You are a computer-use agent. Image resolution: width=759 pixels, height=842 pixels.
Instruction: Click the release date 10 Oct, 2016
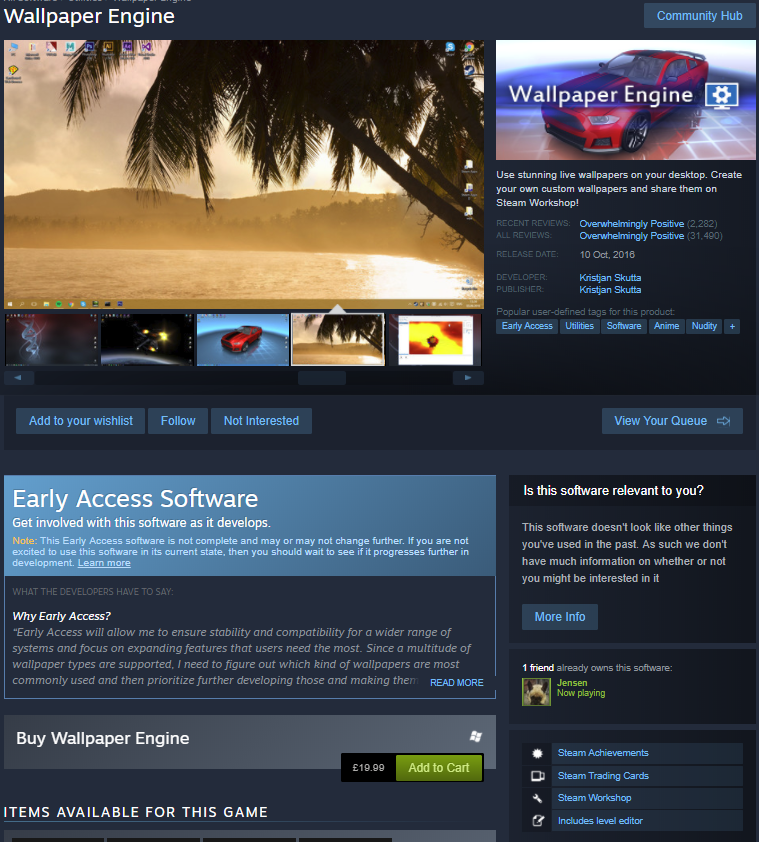coord(607,255)
